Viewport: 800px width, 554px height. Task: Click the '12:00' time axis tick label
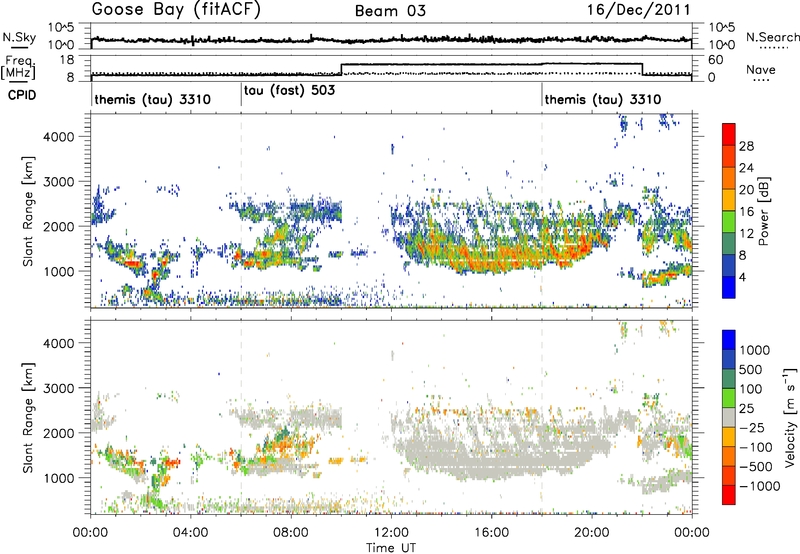[x=391, y=533]
